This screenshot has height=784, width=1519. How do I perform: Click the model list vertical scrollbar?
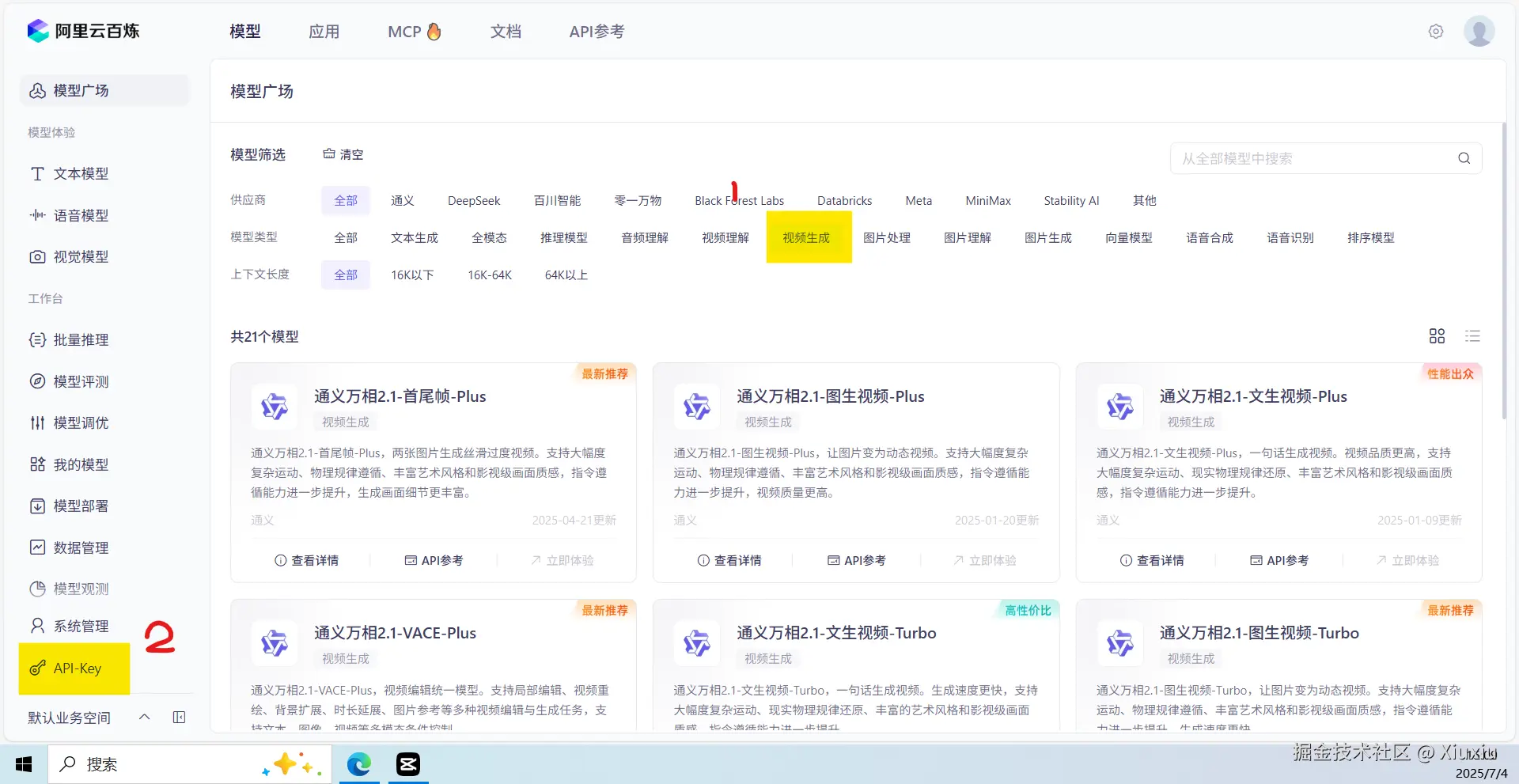click(1504, 271)
